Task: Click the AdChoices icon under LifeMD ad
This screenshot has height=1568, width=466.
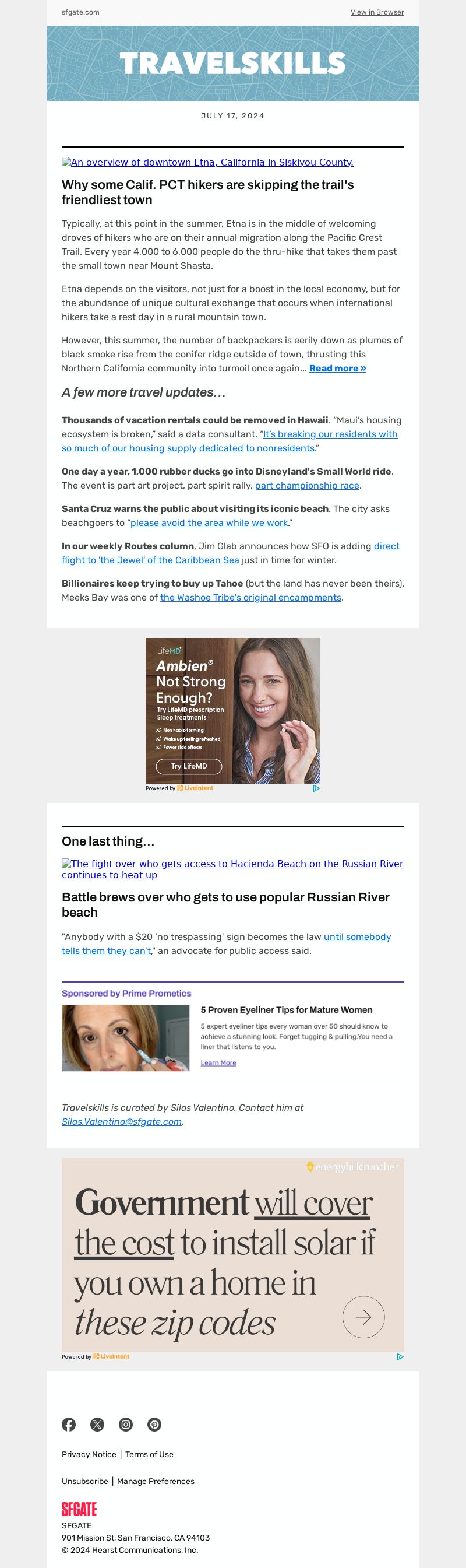Action: pyautogui.click(x=316, y=788)
